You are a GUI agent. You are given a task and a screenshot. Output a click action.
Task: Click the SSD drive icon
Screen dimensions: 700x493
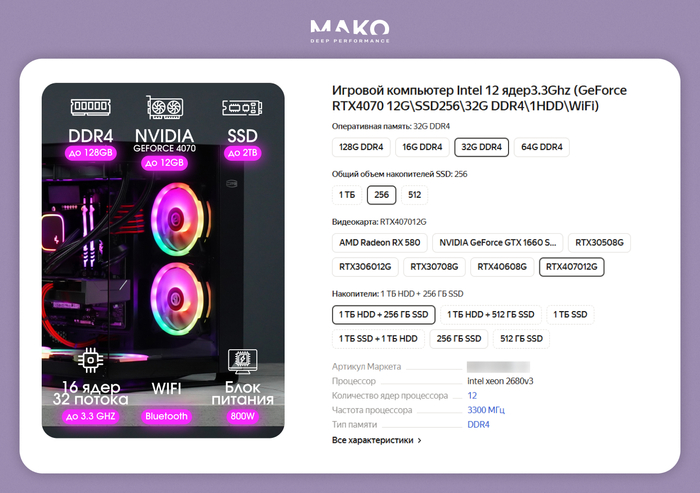[242, 108]
